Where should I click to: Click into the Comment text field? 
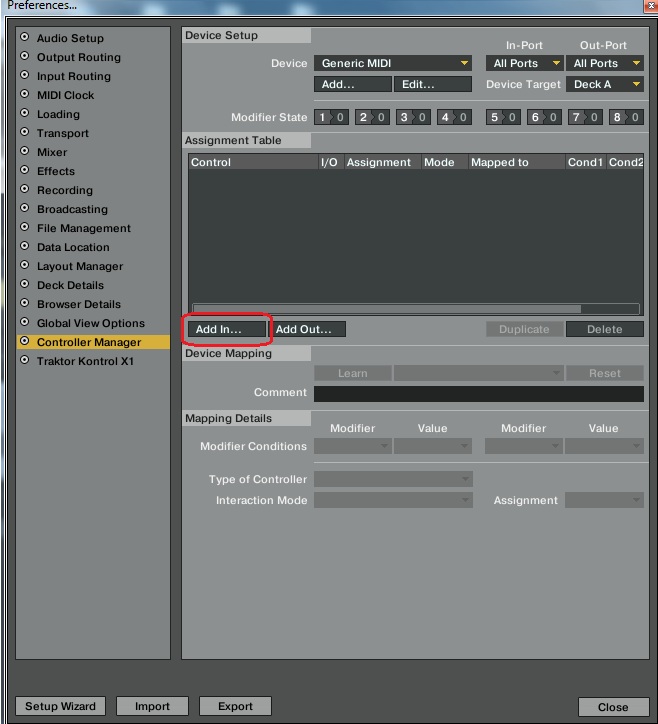click(479, 394)
